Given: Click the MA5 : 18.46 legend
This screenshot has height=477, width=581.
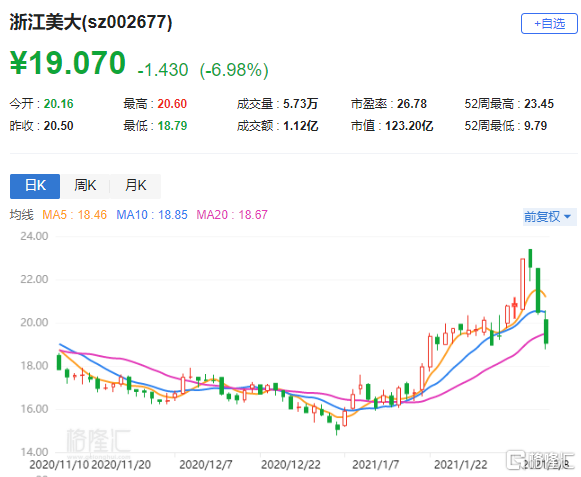Looking at the screenshot, I should pos(74,215).
